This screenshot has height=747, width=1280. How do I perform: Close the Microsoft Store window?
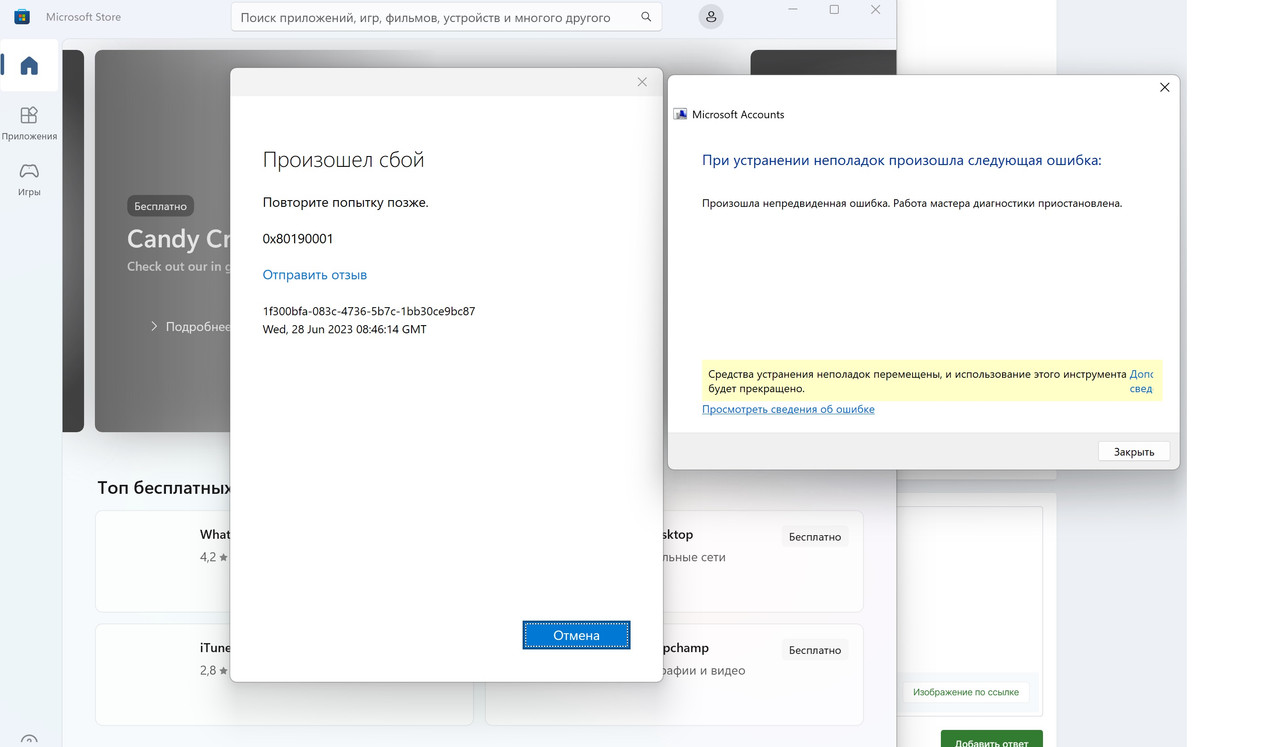pos(876,10)
